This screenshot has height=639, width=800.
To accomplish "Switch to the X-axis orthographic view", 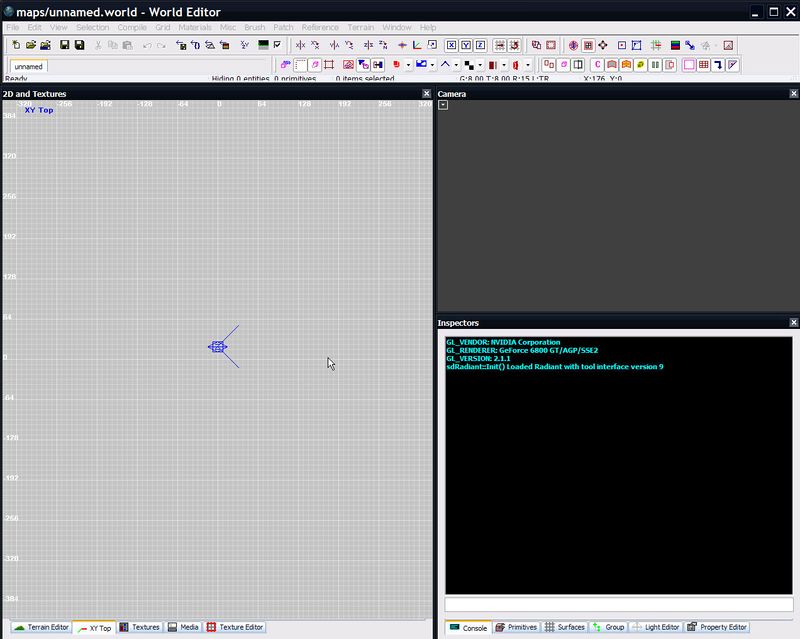I will [x=450, y=45].
